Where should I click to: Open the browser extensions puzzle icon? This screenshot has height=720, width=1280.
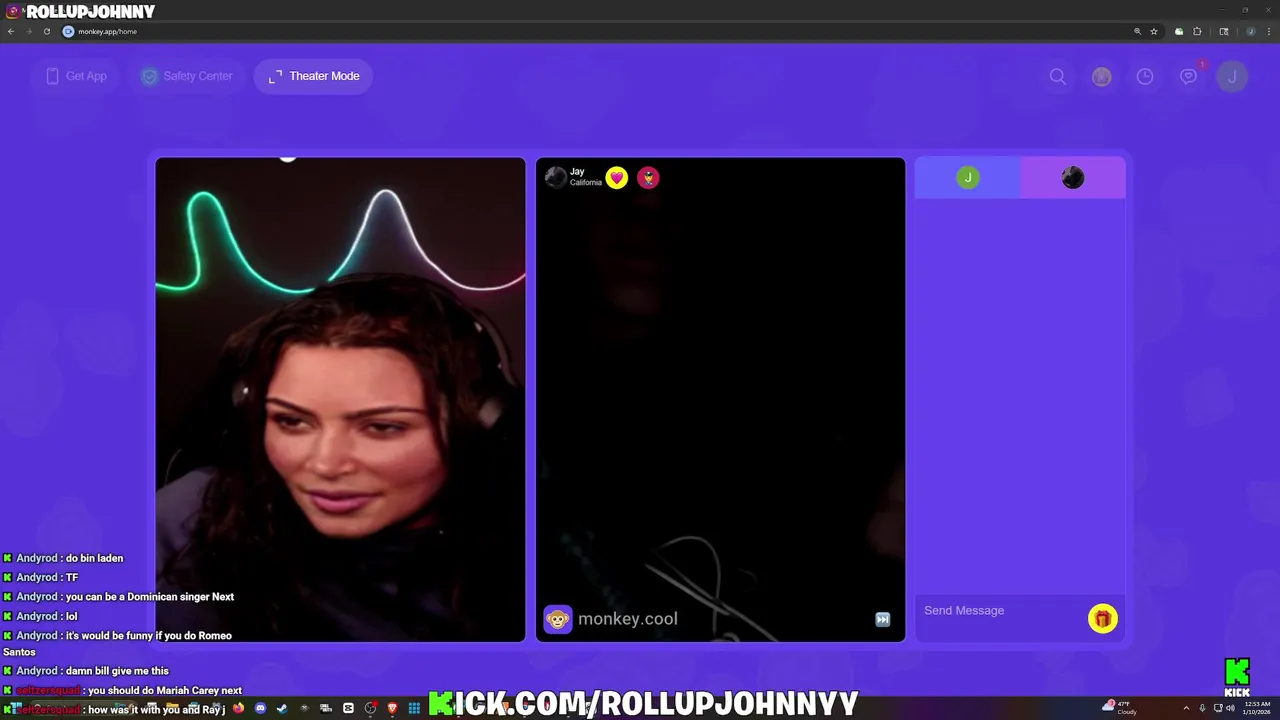coord(1197,31)
